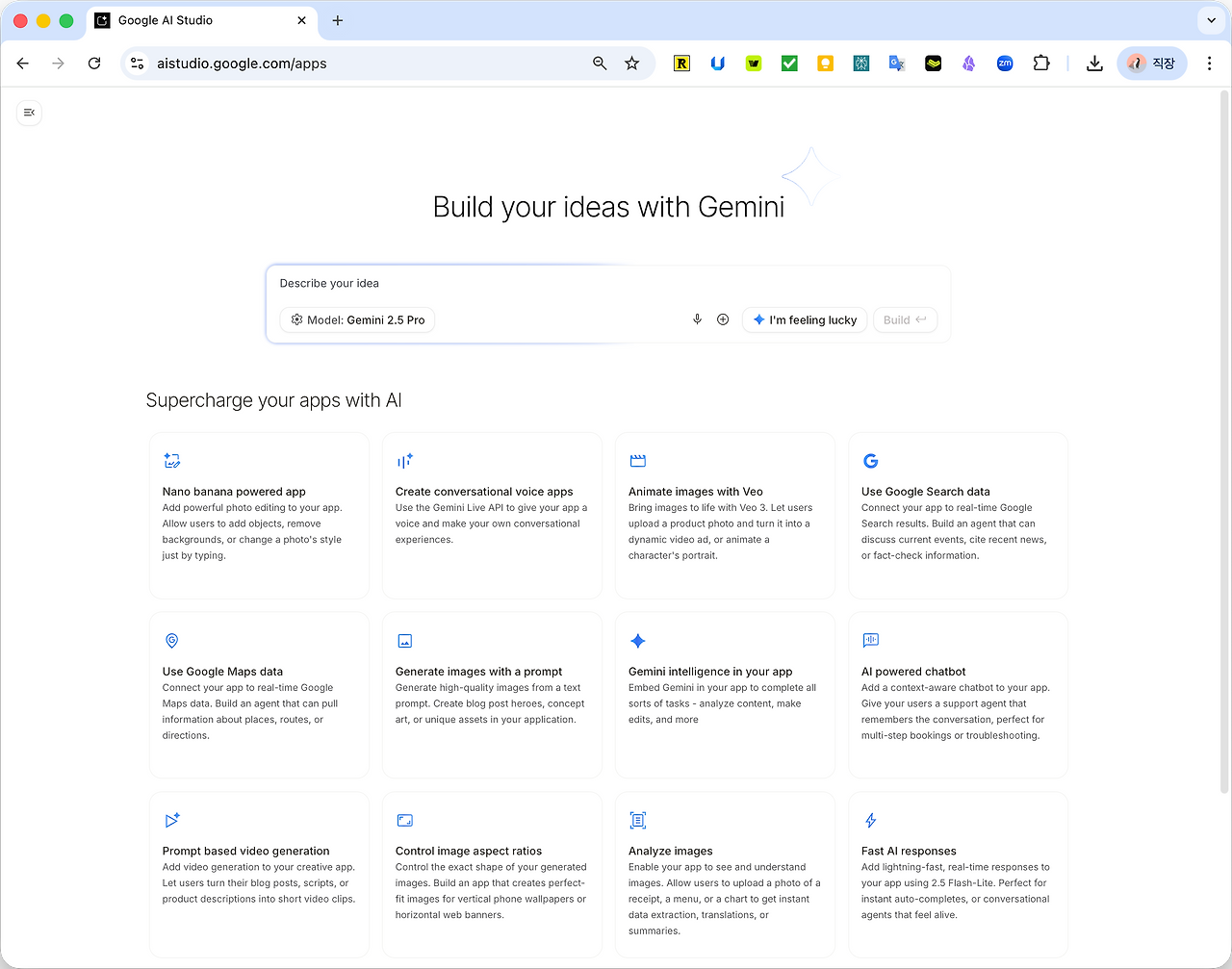1232x969 pixels.
Task: Open the Extensions puzzle-piece menu
Action: pos(1041,64)
